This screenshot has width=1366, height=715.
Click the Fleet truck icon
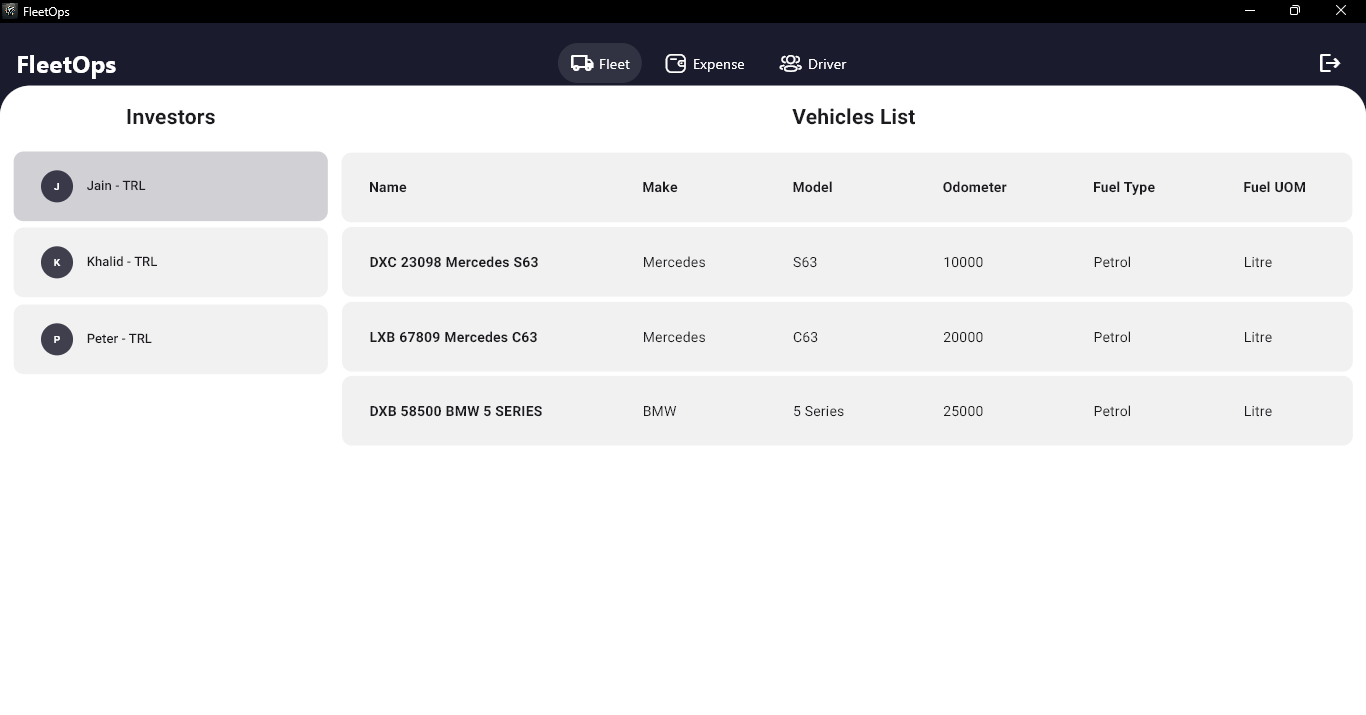[582, 64]
